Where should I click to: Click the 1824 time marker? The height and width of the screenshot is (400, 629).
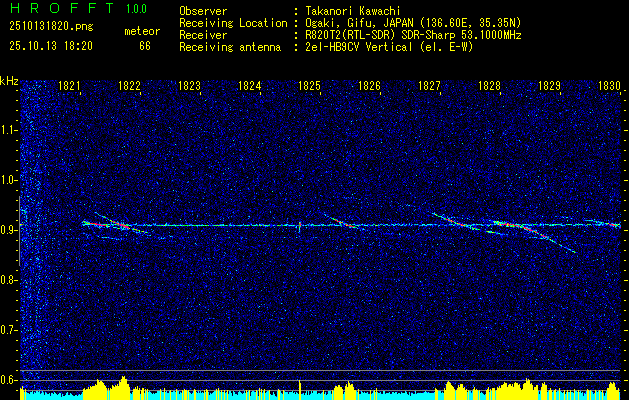pyautogui.click(x=250, y=85)
